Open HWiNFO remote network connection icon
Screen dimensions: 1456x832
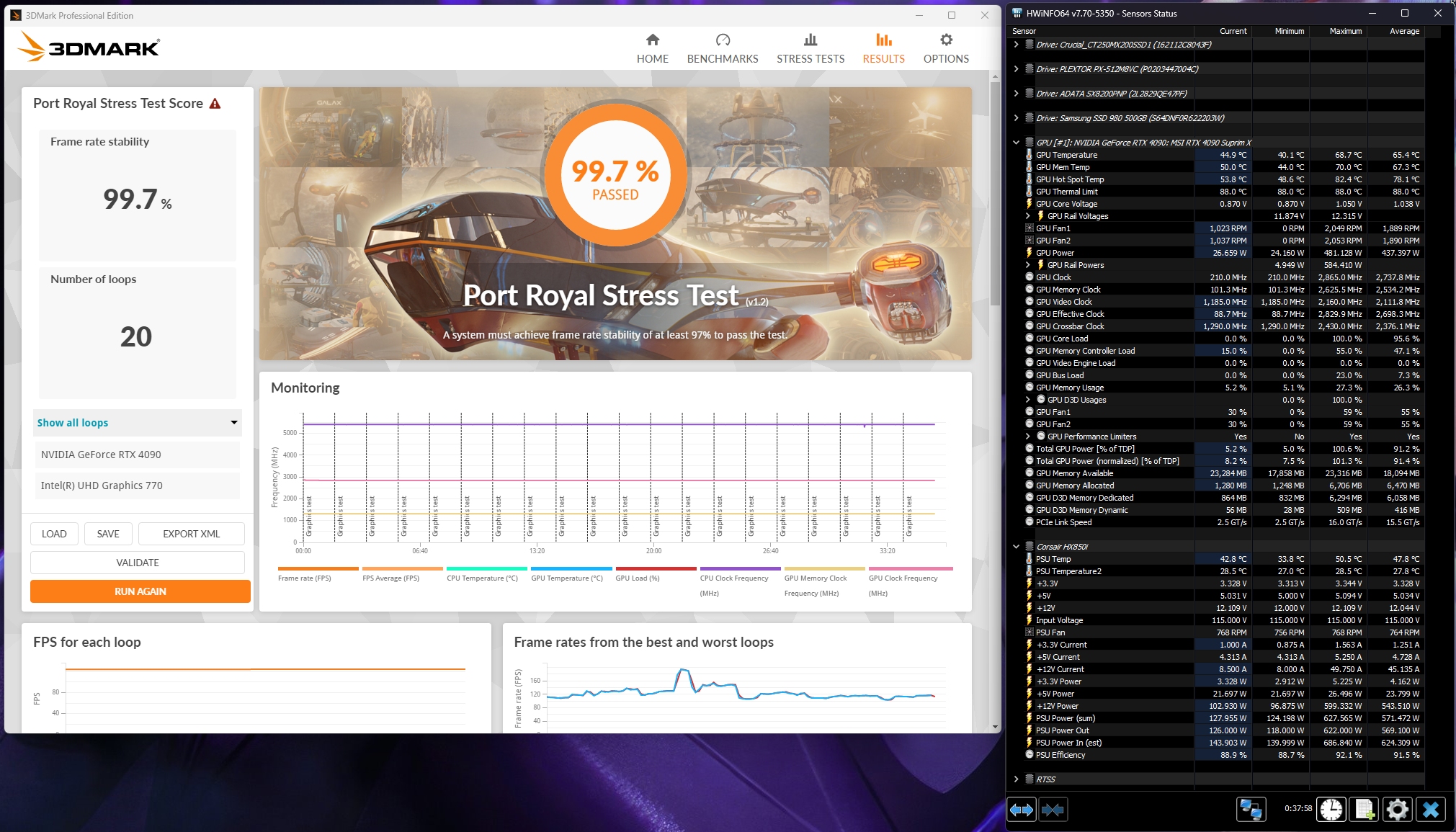(x=1251, y=810)
